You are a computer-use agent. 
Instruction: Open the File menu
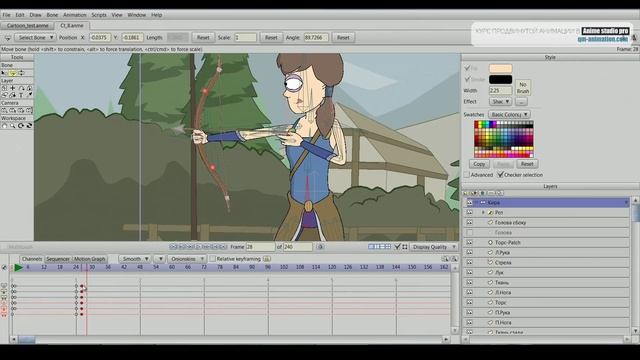pyautogui.click(x=7, y=15)
